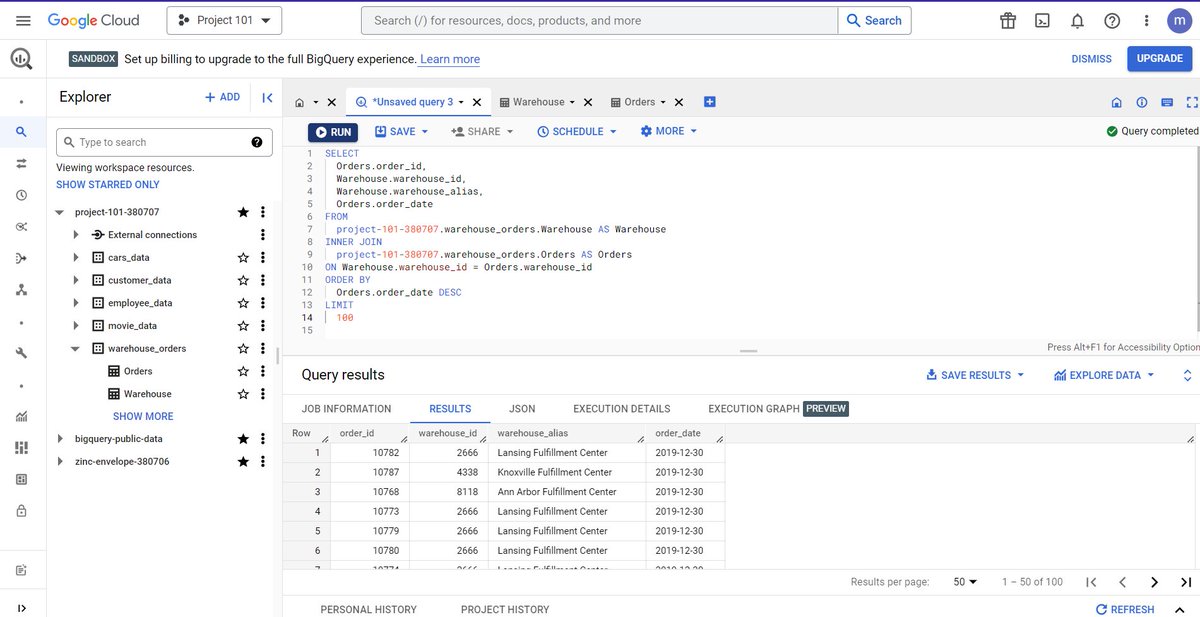Open the EXPLORE DATA dropdown
The height and width of the screenshot is (617, 1200).
pos(1104,375)
